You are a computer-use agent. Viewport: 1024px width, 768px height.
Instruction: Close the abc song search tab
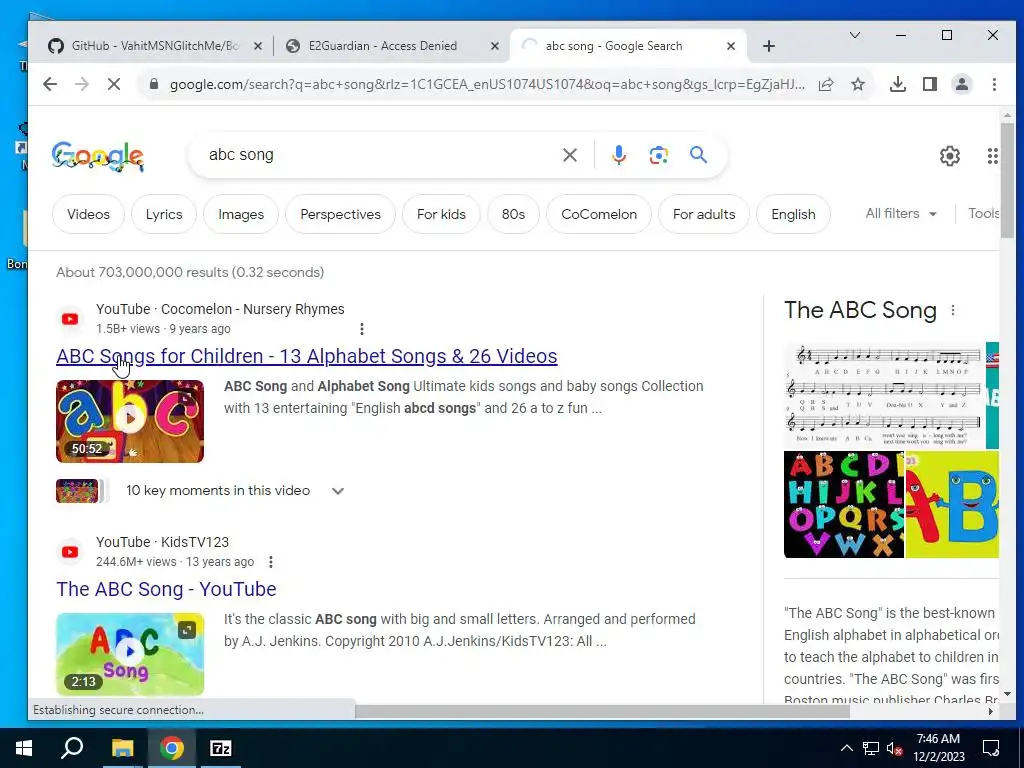pos(731,46)
